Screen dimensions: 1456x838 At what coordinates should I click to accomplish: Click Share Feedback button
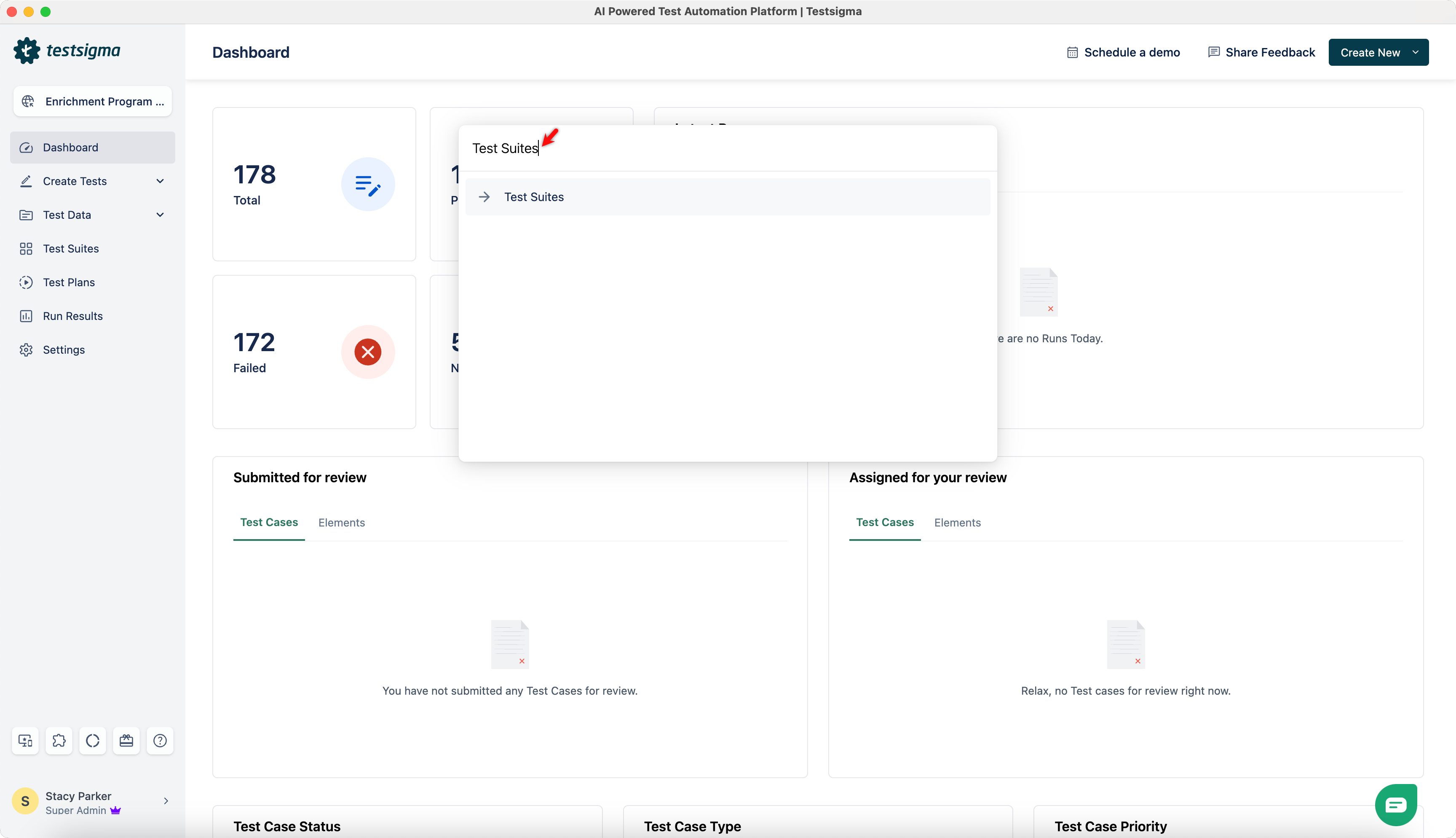[x=1262, y=52]
